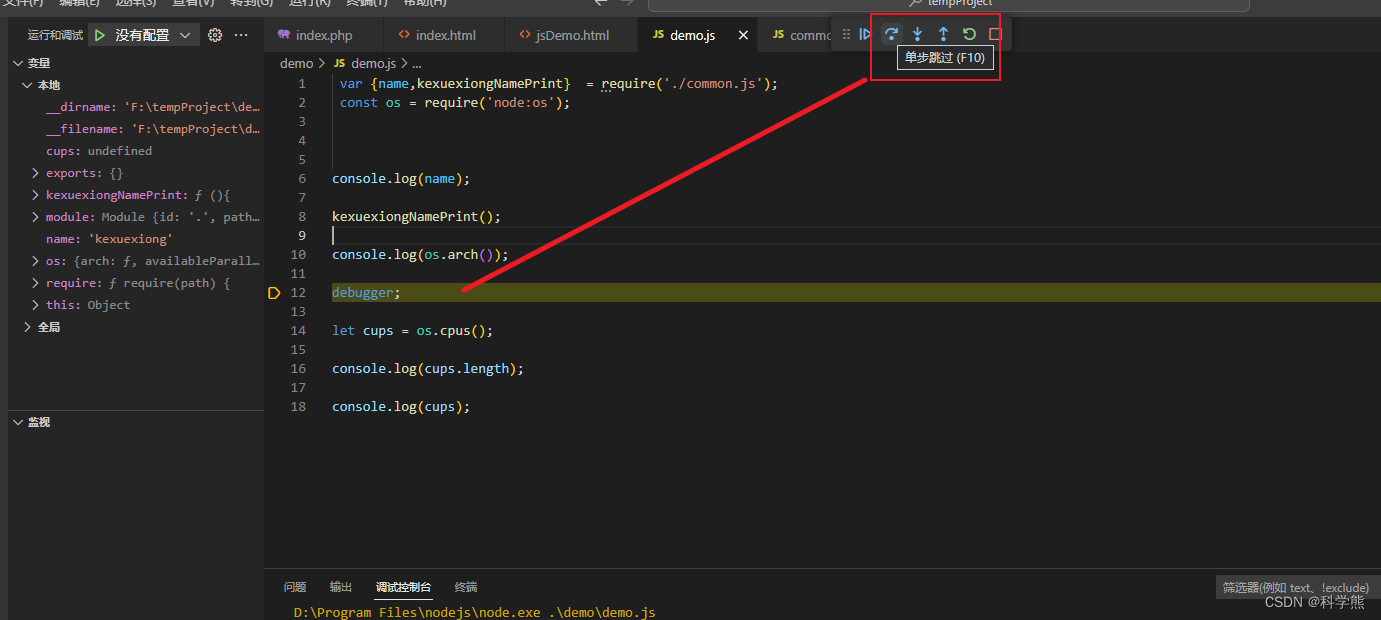Switch to the index.html tab
1381x620 pixels.
445,35
